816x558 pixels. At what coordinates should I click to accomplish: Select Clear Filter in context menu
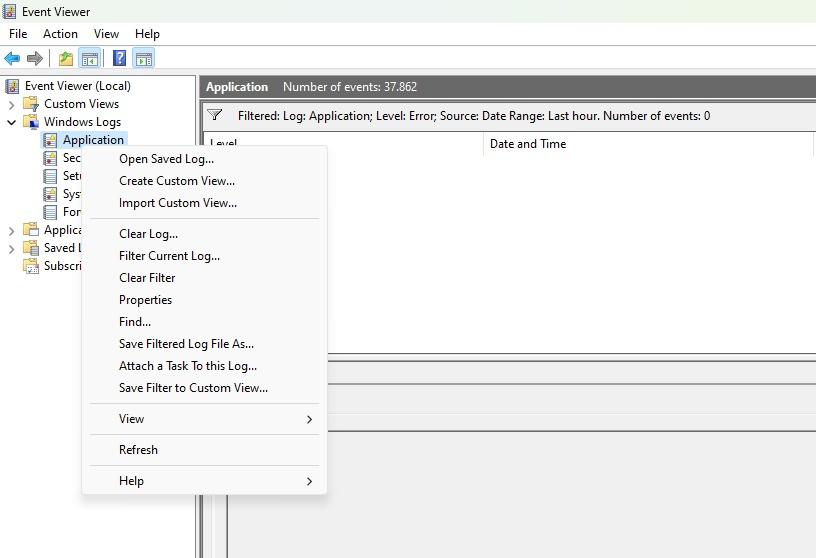147,278
